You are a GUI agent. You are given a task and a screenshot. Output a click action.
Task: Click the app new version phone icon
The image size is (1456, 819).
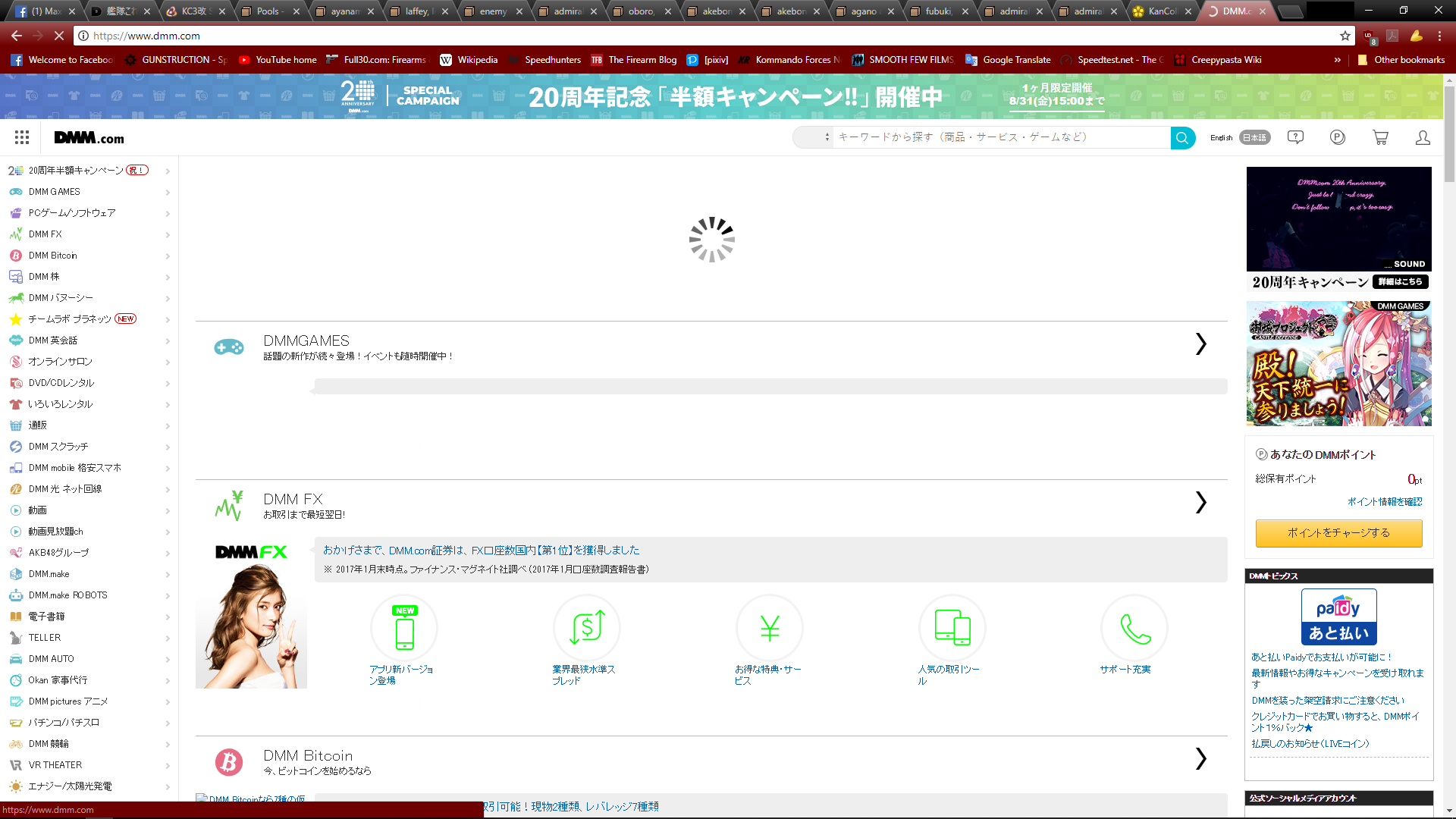click(x=404, y=628)
